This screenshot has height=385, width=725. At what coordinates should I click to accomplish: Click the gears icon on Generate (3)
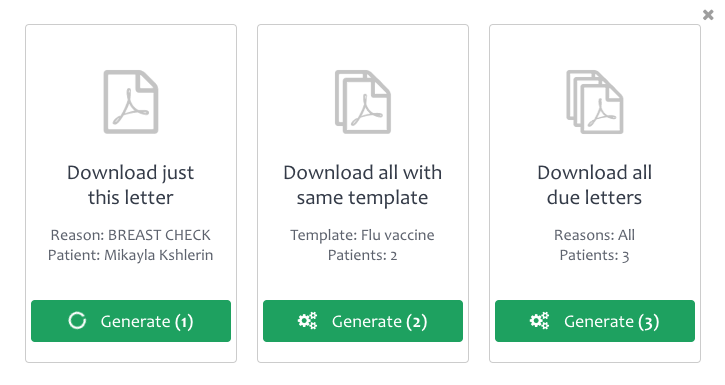540,321
